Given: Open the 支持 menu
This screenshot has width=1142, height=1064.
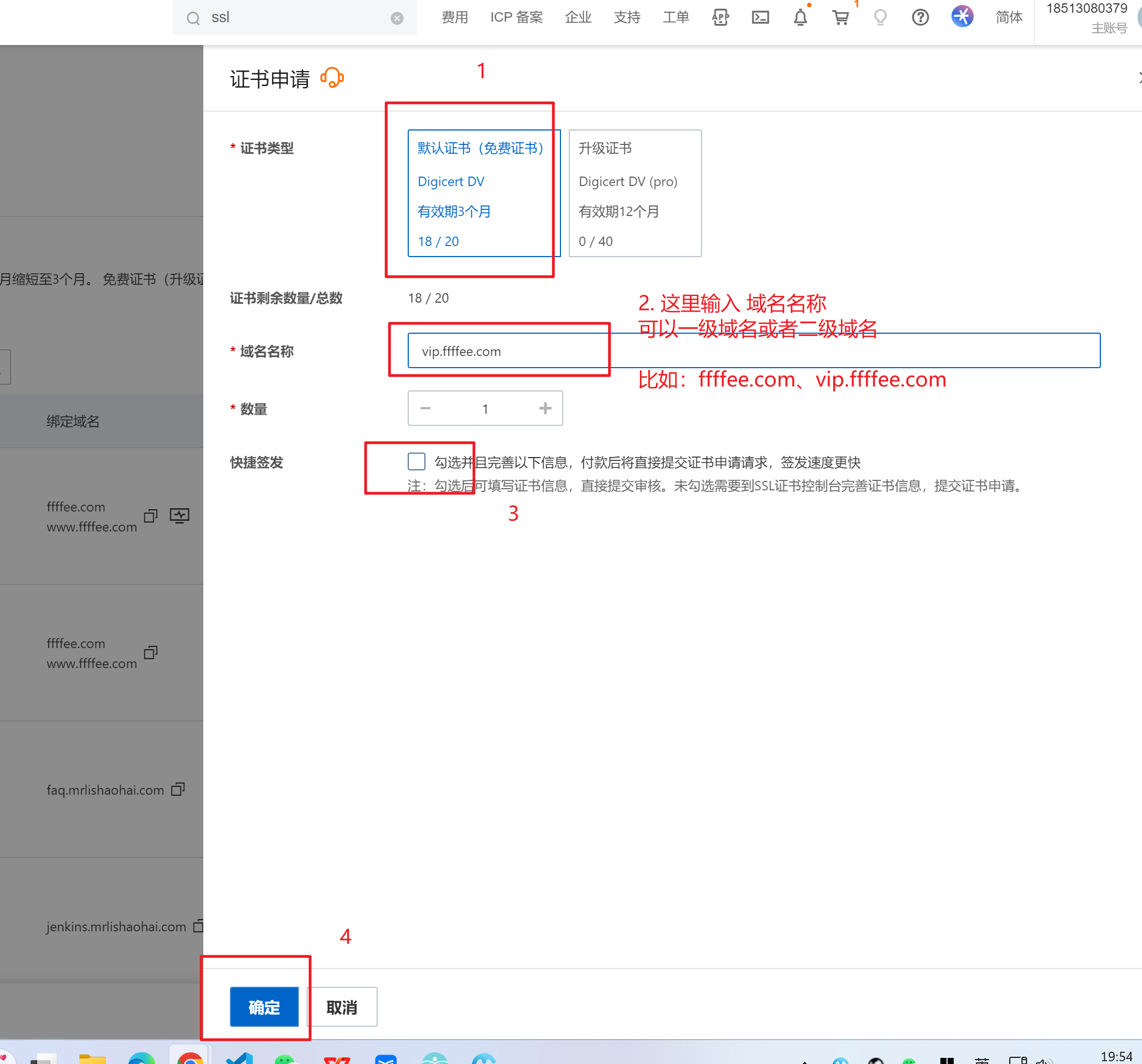Looking at the screenshot, I should pyautogui.click(x=627, y=18).
